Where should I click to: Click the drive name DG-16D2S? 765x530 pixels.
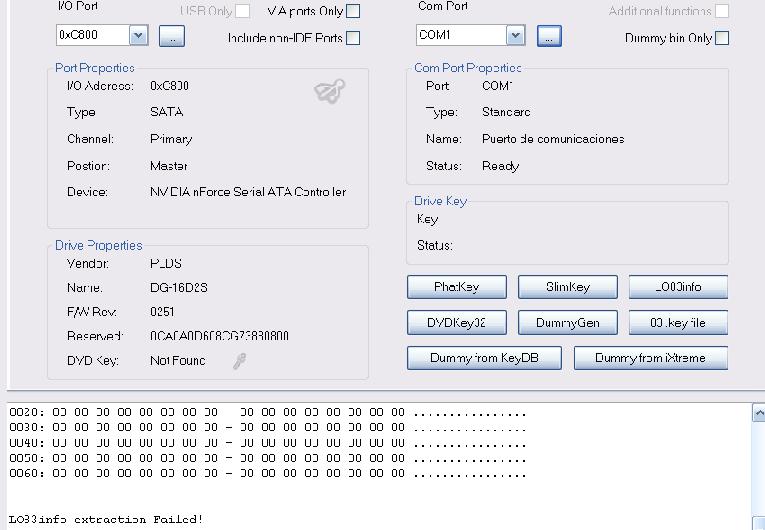click(x=179, y=287)
